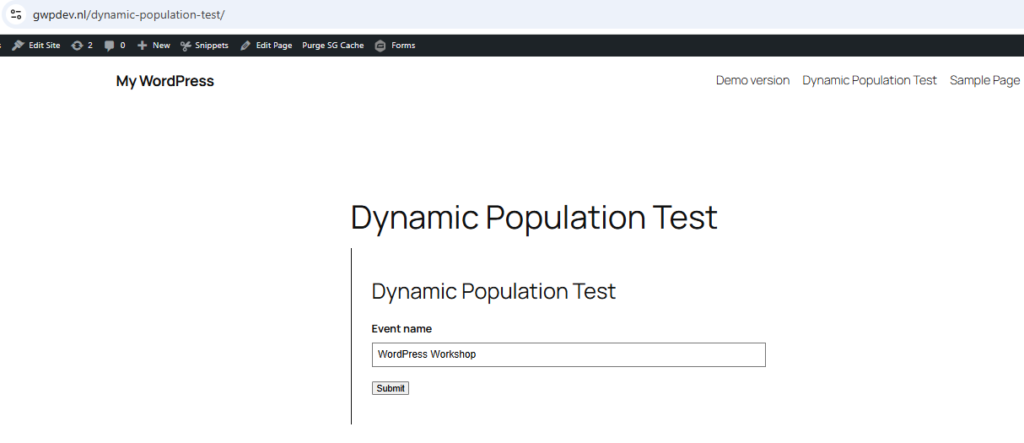Screen dimensions: 1024x443
Task: Open the Sample Page nav link
Action: [985, 80]
